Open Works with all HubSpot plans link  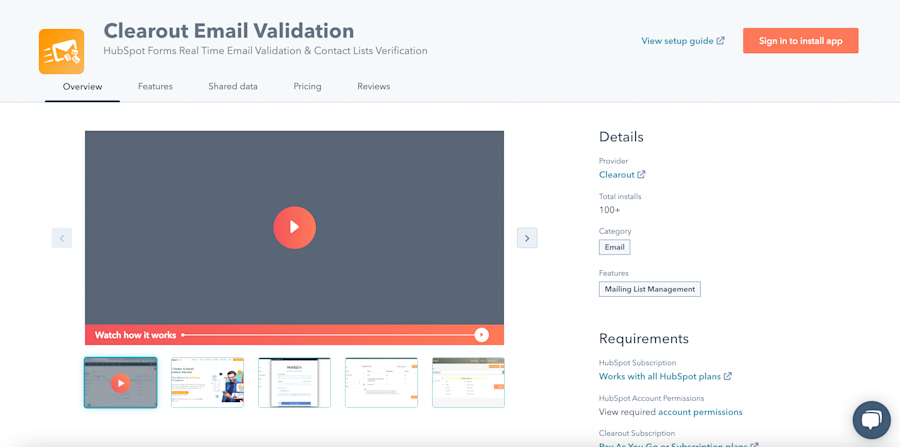(x=660, y=376)
